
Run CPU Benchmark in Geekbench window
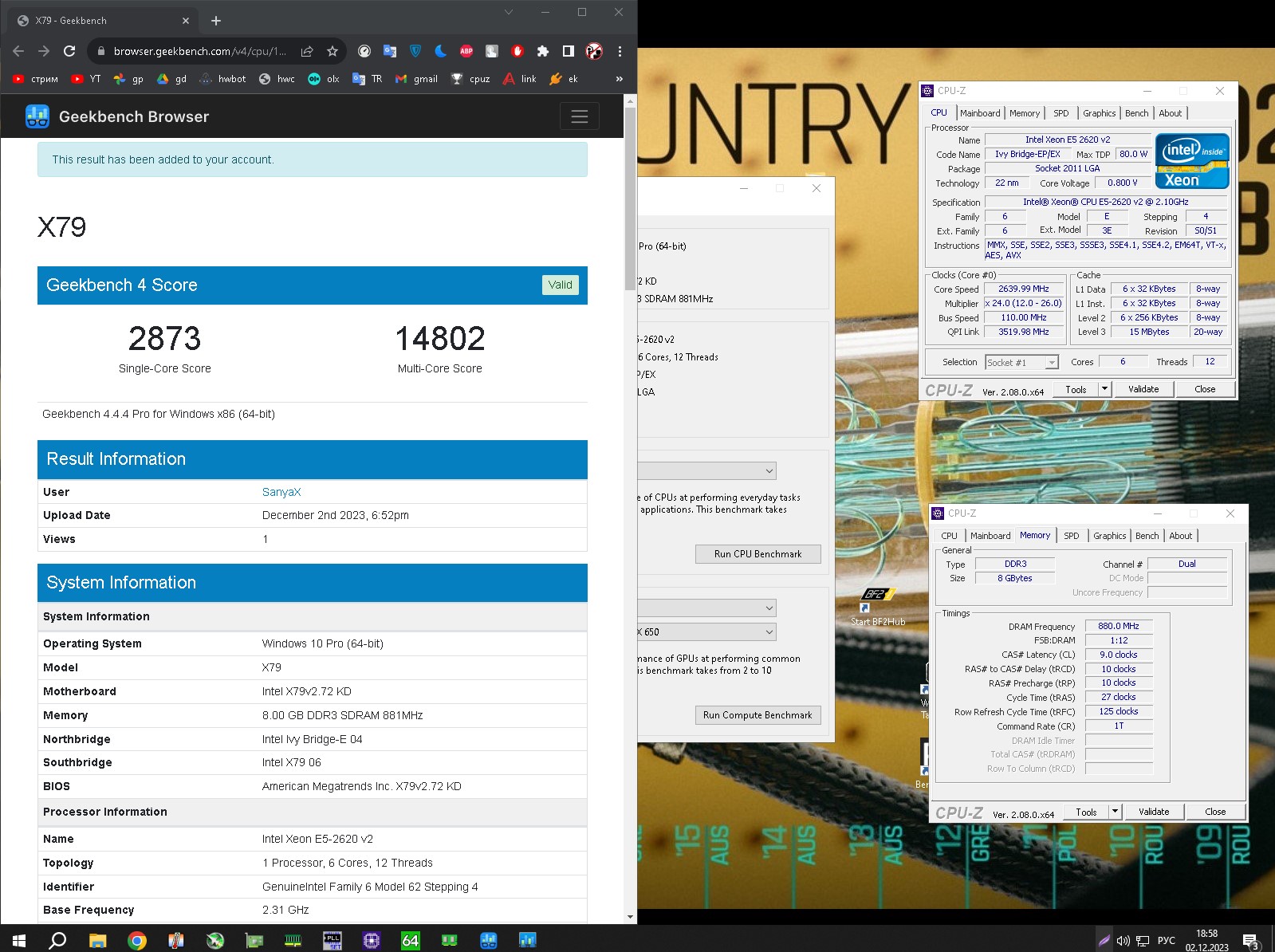point(758,554)
